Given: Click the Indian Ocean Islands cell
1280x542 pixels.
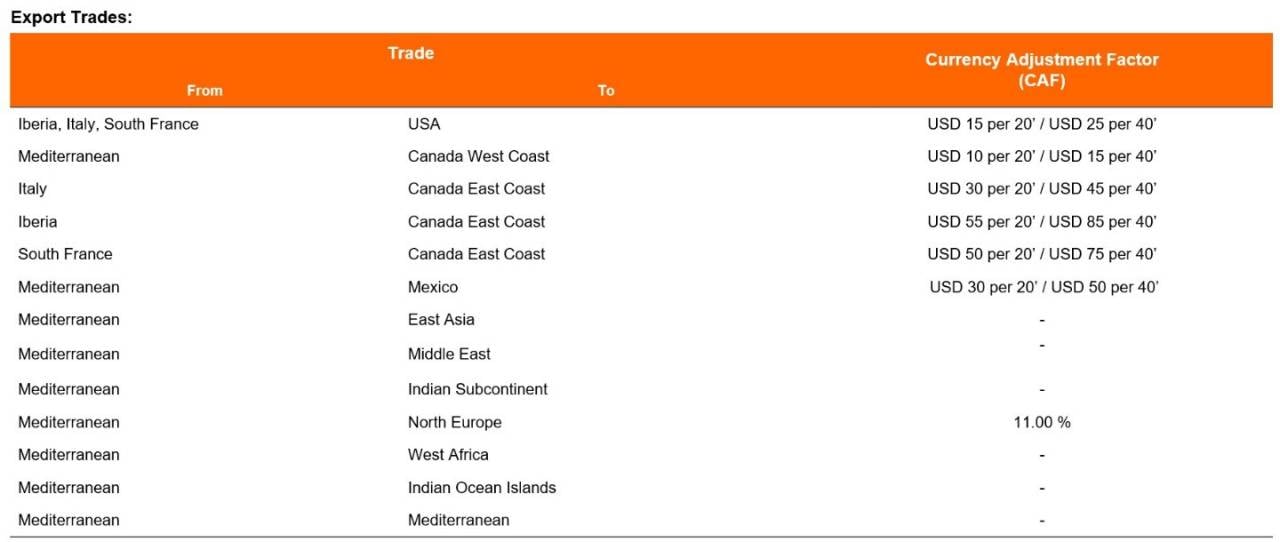Looking at the screenshot, I should point(482,487).
